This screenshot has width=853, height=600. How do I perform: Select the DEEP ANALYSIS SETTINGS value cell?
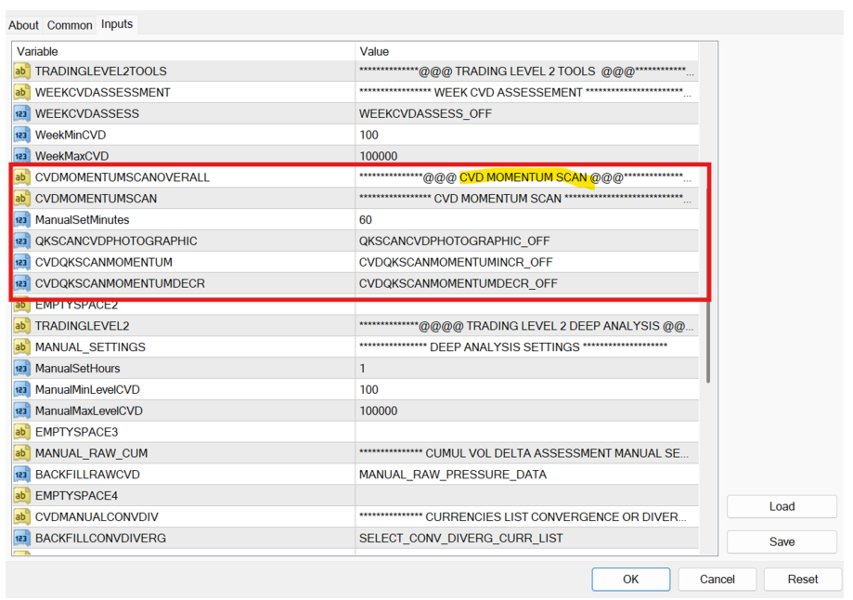pos(527,347)
